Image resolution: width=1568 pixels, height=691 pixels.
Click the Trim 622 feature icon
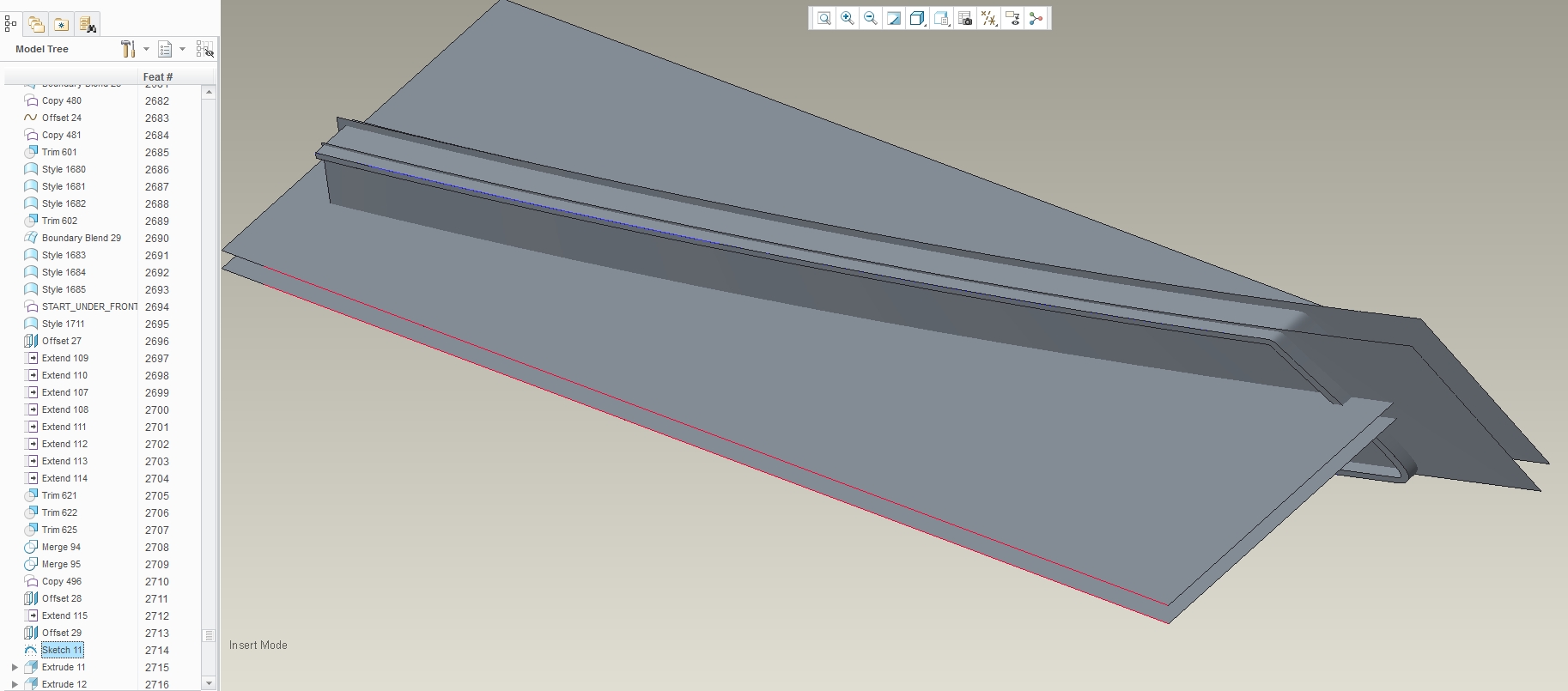point(31,512)
